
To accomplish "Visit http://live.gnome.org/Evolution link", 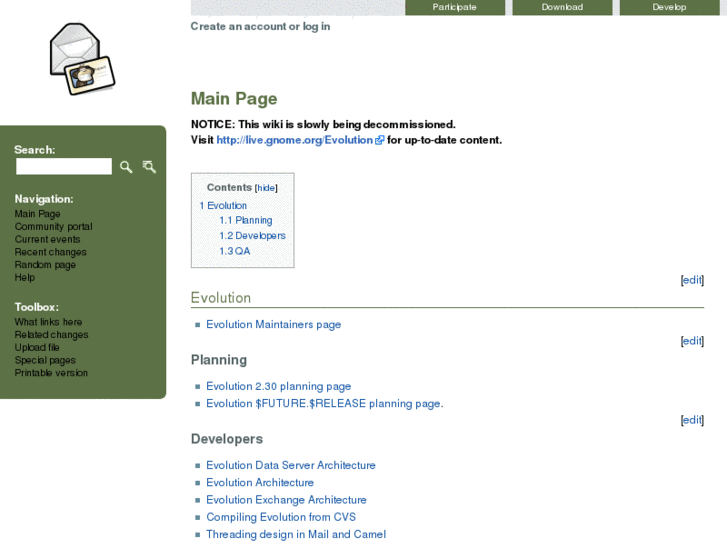I will click(x=295, y=140).
